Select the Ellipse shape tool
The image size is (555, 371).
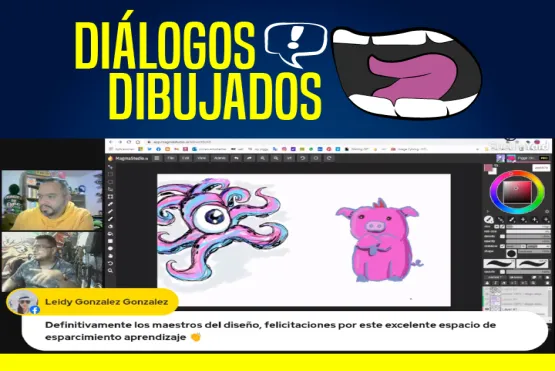click(x=110, y=249)
